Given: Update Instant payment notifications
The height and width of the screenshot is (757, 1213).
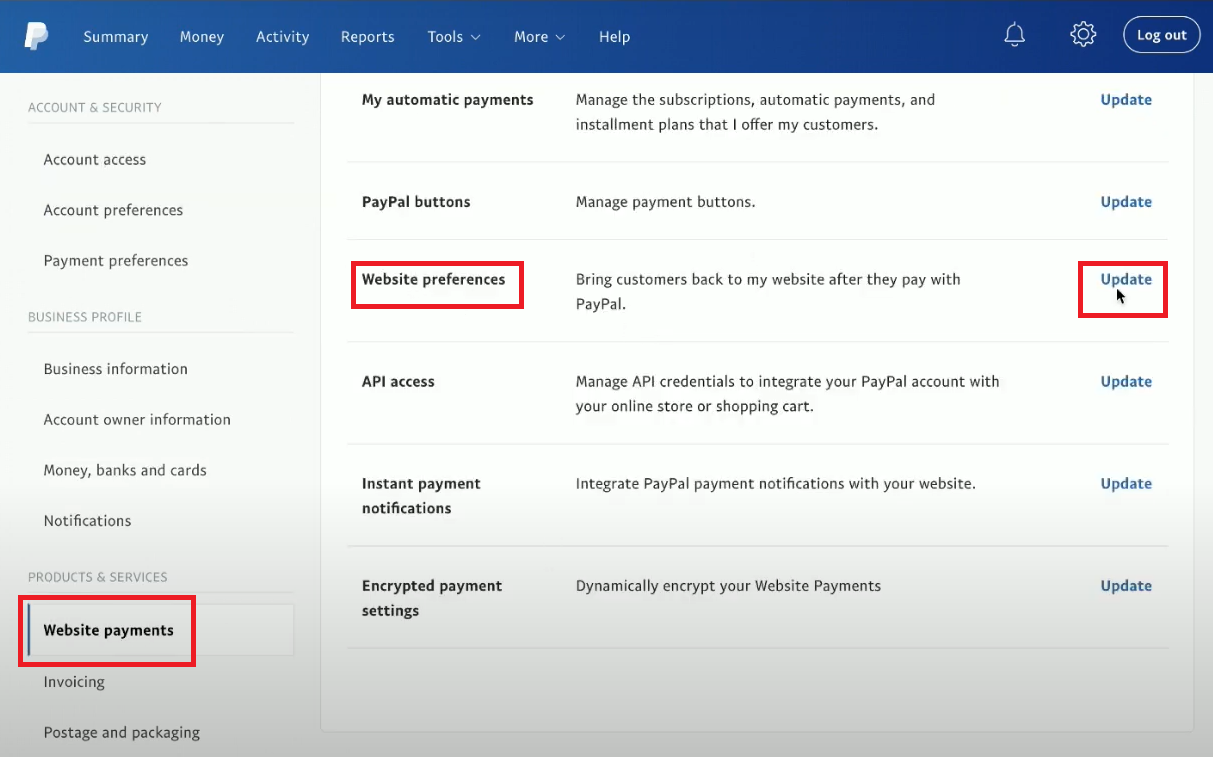Looking at the screenshot, I should pyautogui.click(x=1126, y=484).
